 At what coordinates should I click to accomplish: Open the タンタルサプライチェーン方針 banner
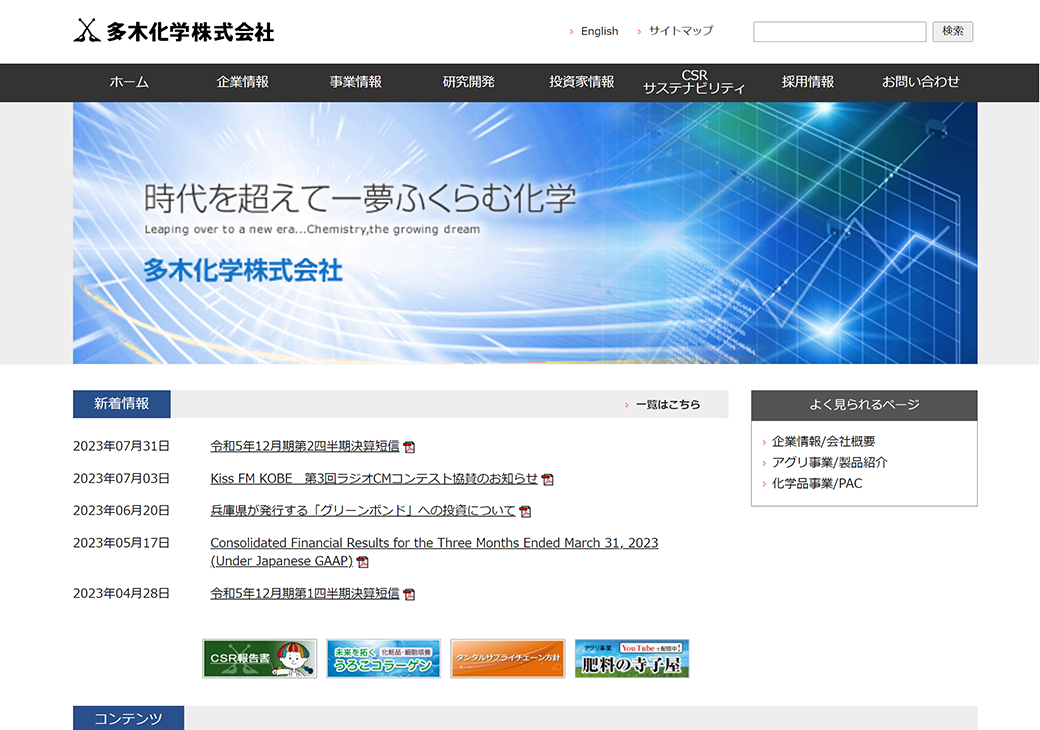(507, 658)
